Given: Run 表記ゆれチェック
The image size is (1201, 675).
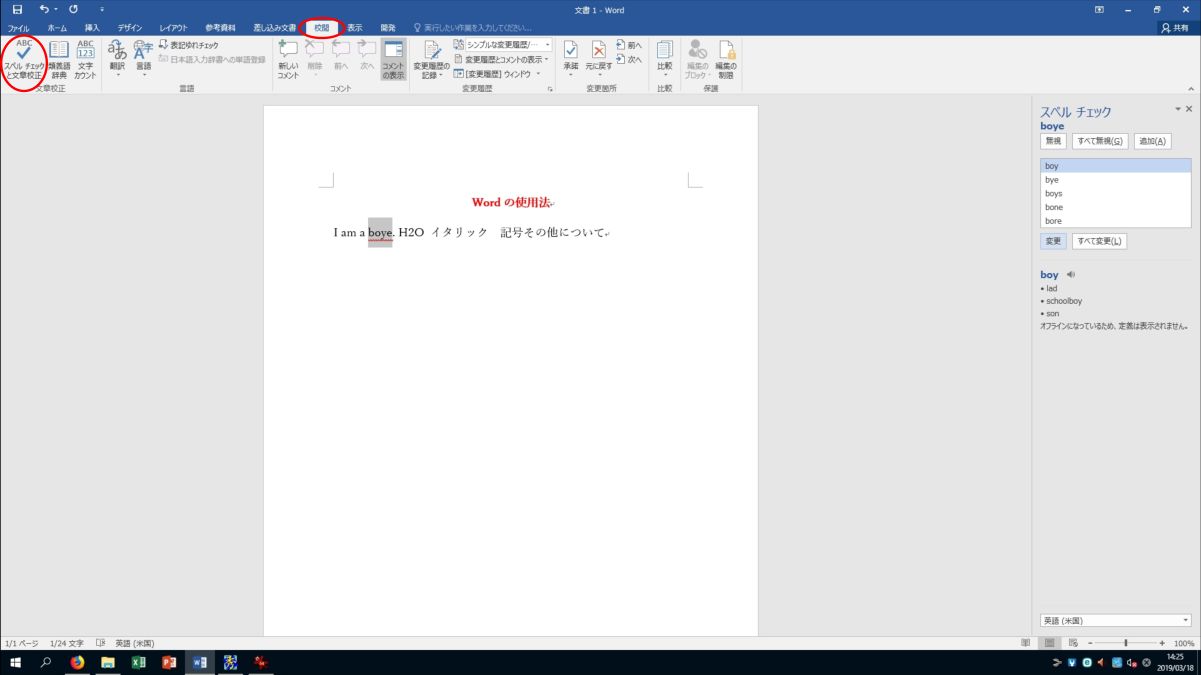Looking at the screenshot, I should click(x=189, y=45).
